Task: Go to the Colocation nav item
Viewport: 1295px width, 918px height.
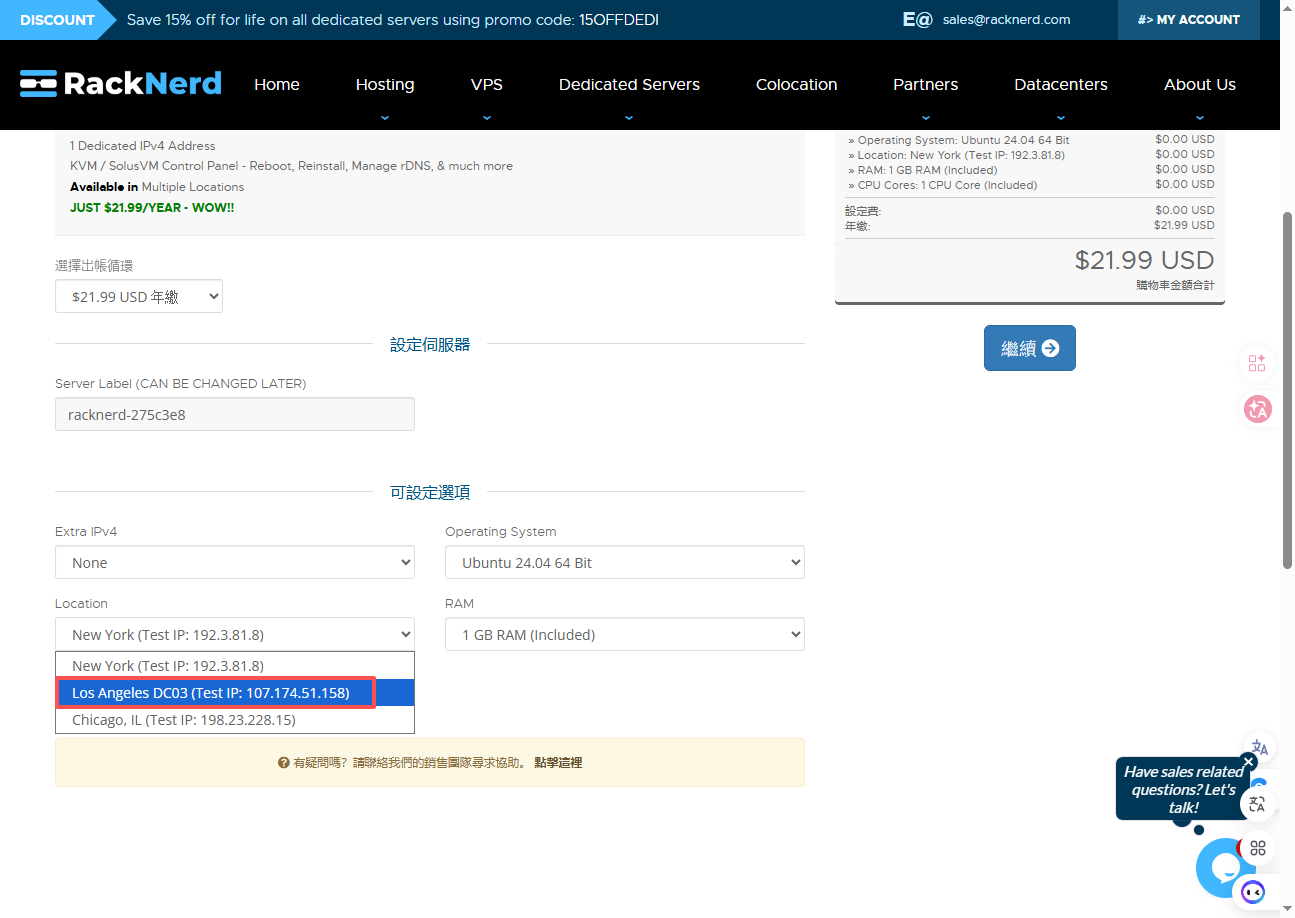Action: tap(797, 85)
